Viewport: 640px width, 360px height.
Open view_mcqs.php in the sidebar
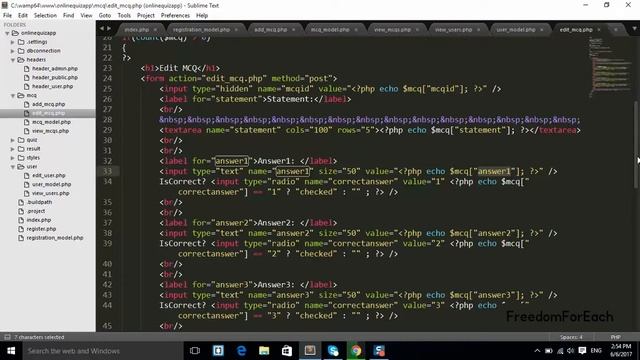[50, 131]
